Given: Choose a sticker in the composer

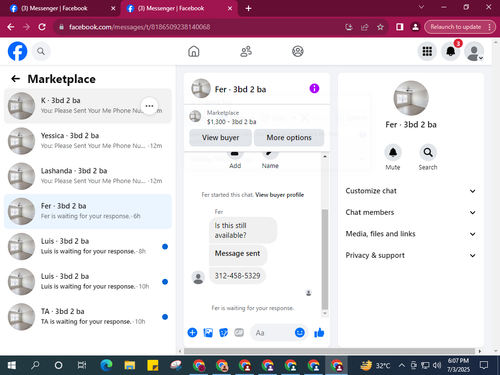Looking at the screenshot, I should pyautogui.click(x=223, y=332).
